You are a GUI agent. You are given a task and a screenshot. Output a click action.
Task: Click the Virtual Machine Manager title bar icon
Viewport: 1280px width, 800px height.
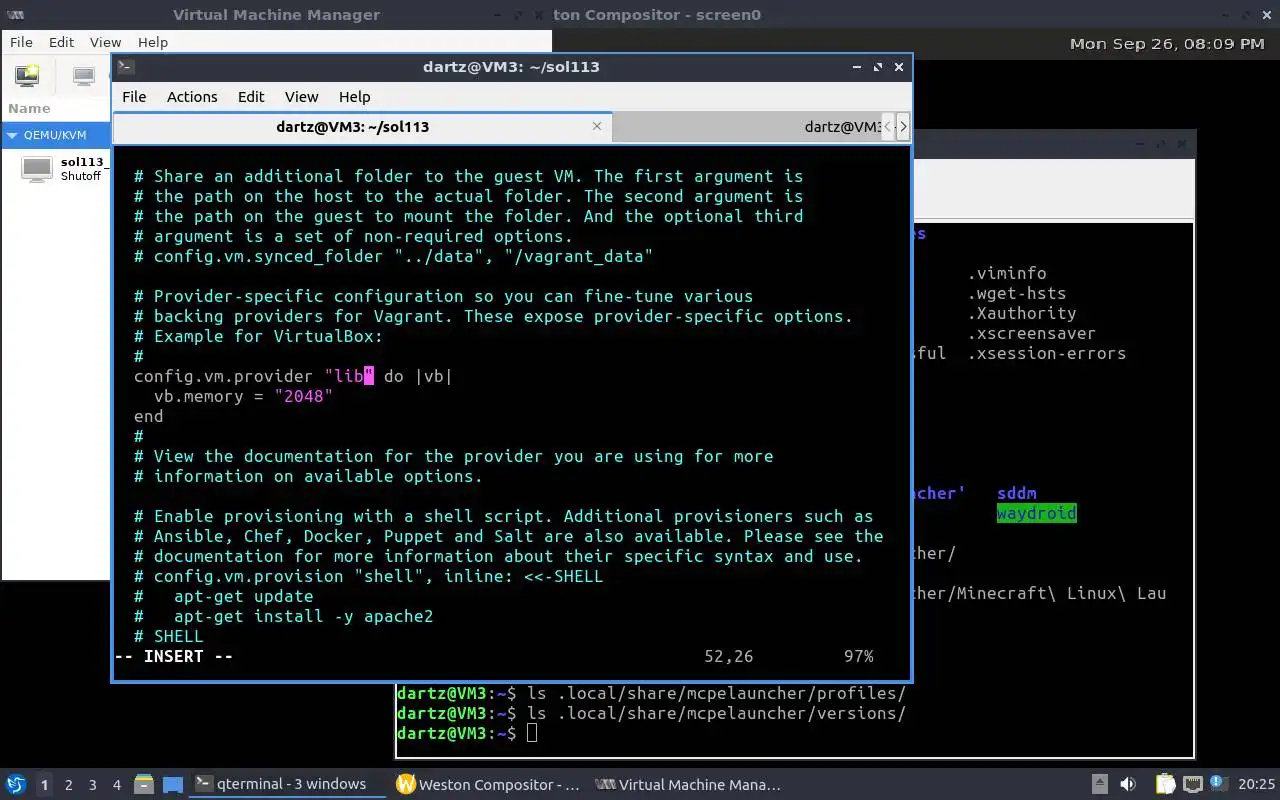tap(16, 15)
